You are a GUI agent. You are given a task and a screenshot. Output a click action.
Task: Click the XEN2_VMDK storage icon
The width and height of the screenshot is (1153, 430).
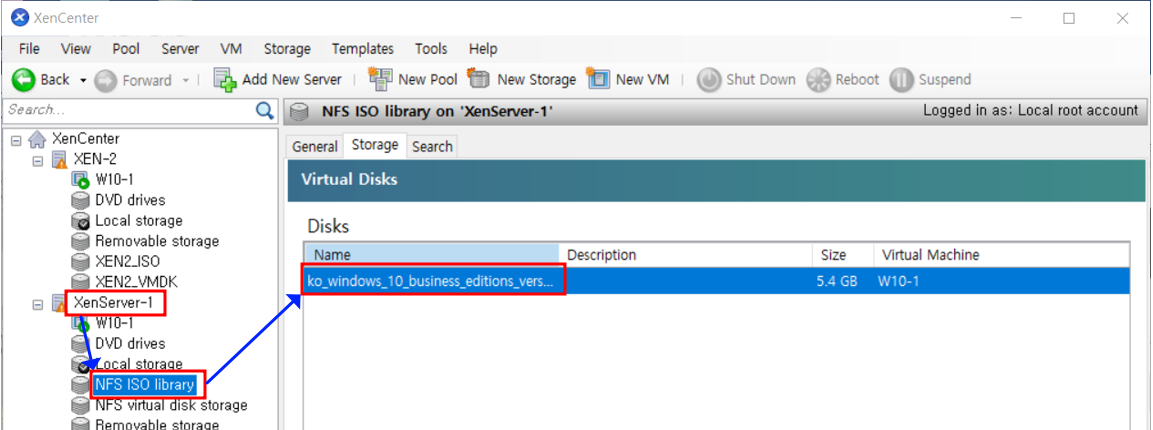click(x=80, y=282)
